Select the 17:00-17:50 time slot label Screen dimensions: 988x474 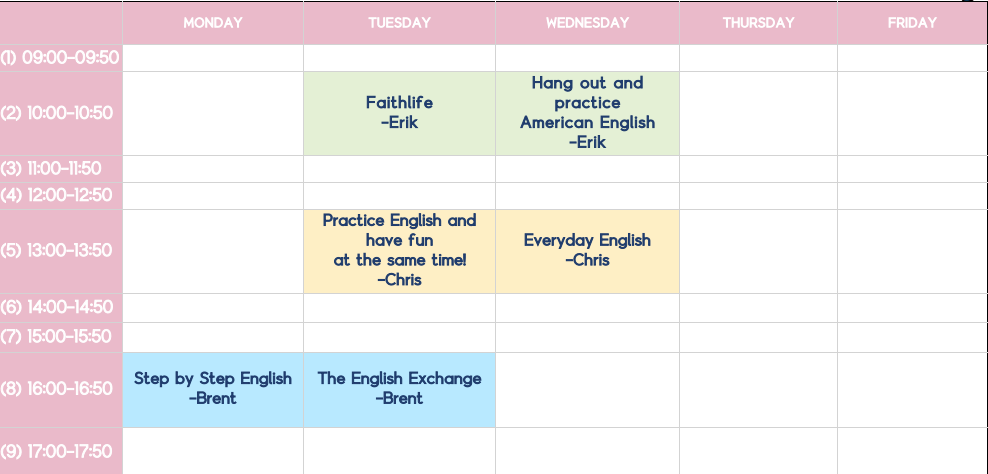tap(60, 451)
